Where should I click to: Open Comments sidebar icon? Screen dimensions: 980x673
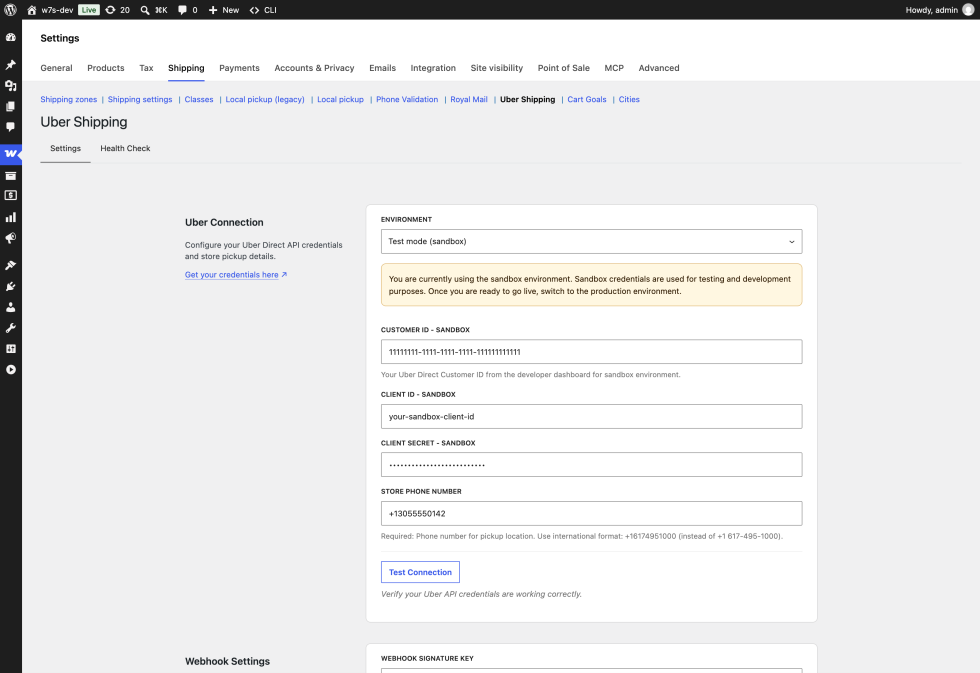pos(11,127)
